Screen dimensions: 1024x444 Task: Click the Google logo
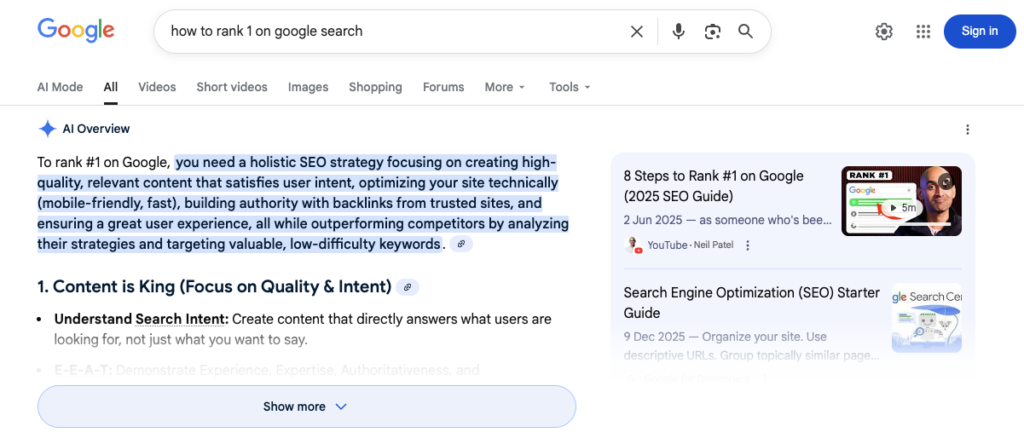tap(76, 30)
